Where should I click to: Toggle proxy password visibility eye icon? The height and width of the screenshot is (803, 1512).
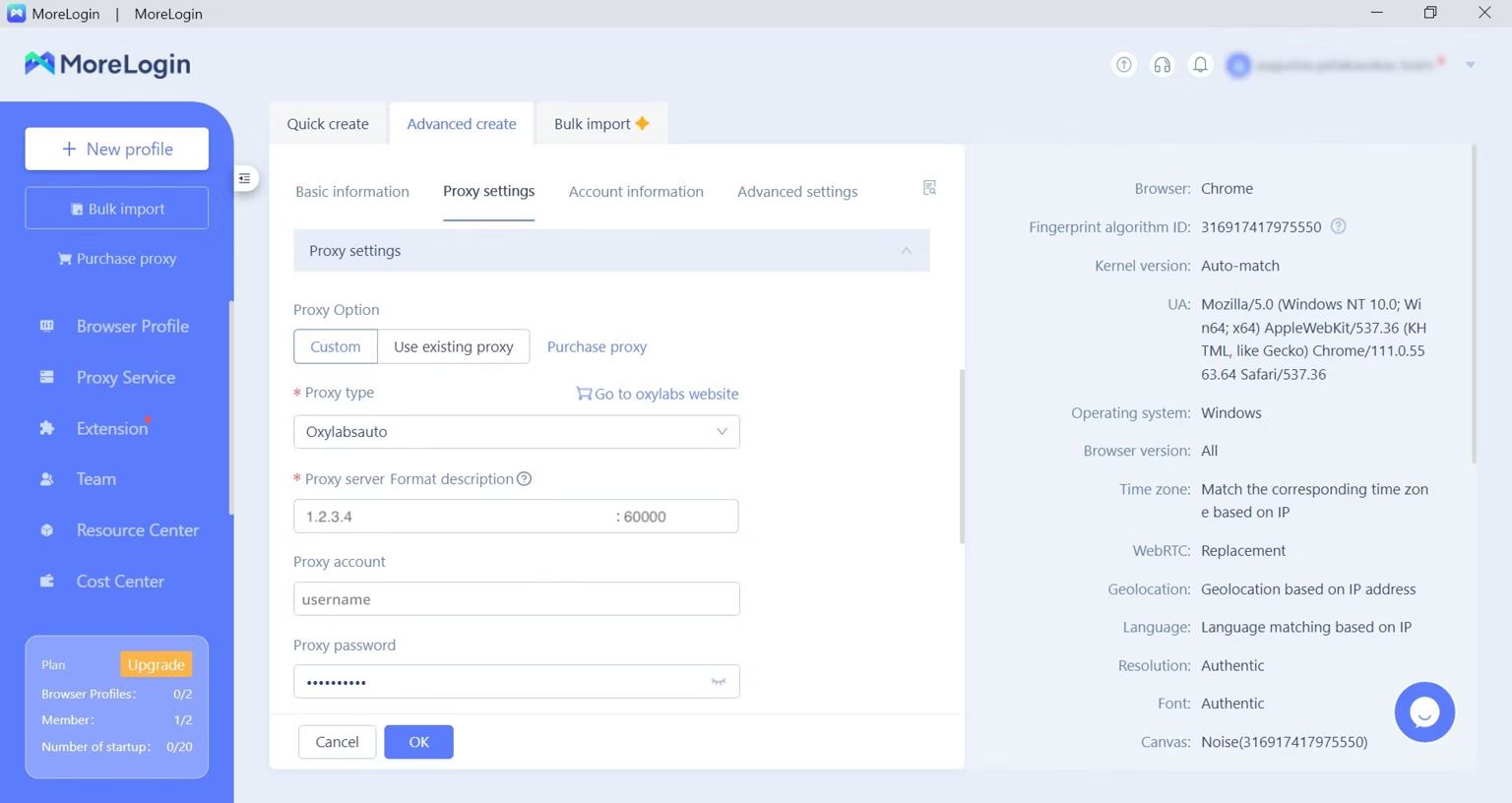tap(719, 682)
